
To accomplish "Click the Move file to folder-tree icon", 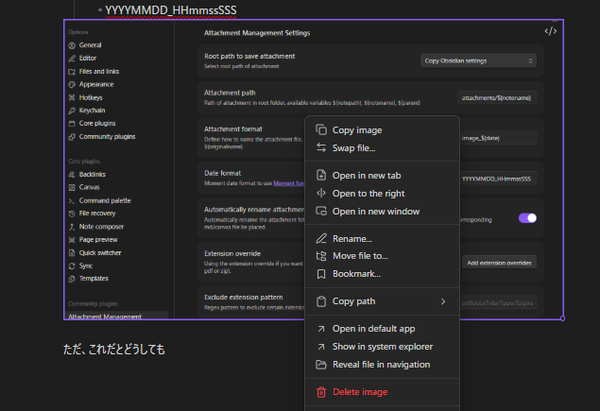I will 321,256.
